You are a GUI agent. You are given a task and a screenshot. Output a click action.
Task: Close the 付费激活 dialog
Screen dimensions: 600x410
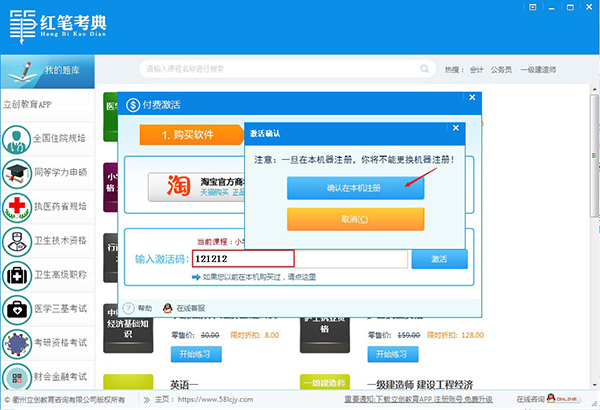coord(472,98)
